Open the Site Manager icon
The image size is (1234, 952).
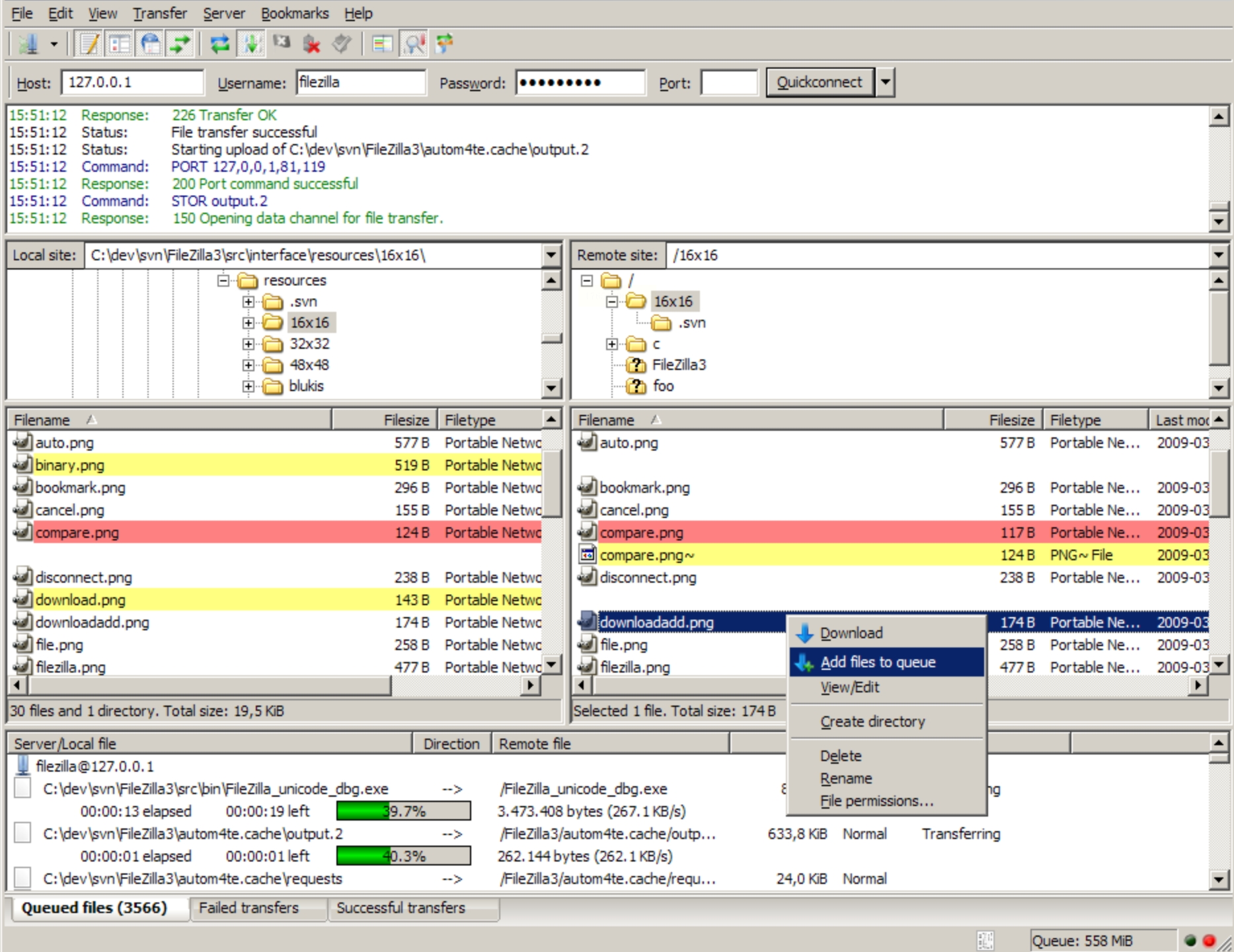pos(28,44)
